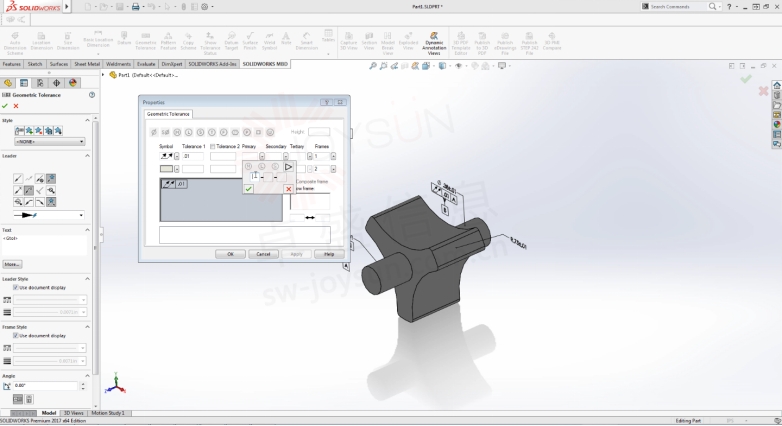Open the DimXpertManager tab
782x426 pixels.
(x=56, y=83)
